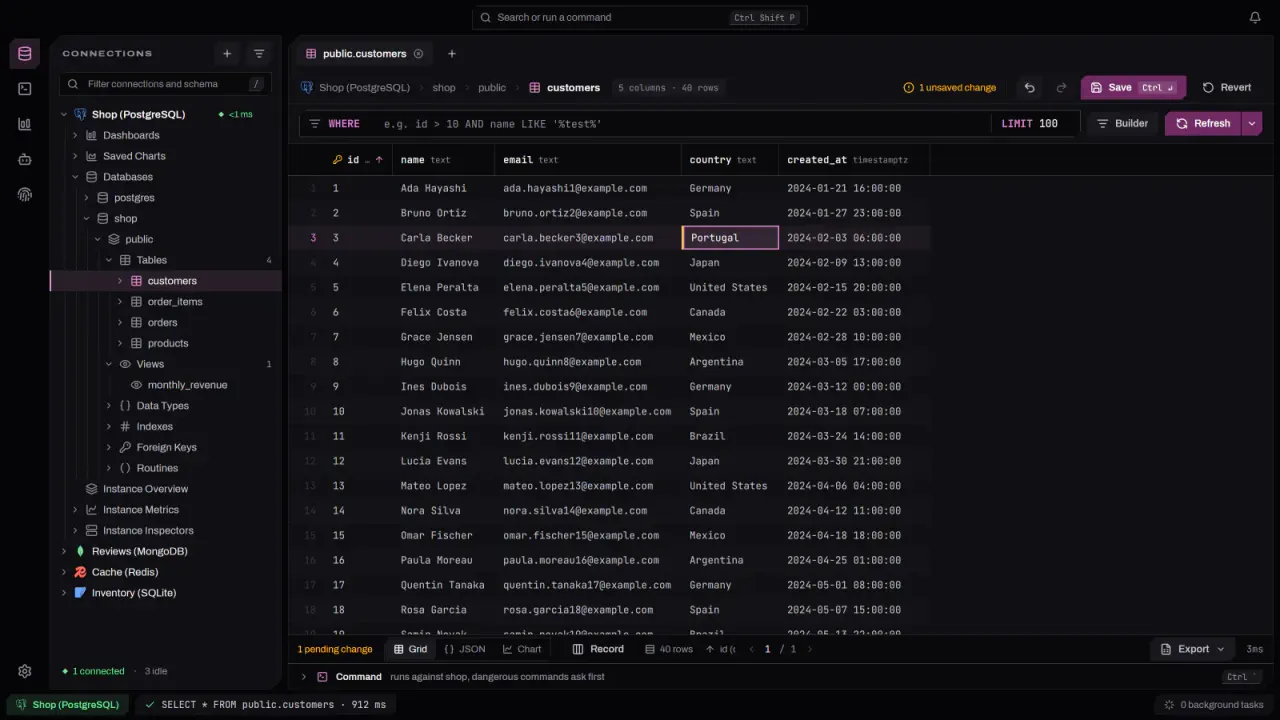Open a new tab with plus icon

tap(451, 54)
